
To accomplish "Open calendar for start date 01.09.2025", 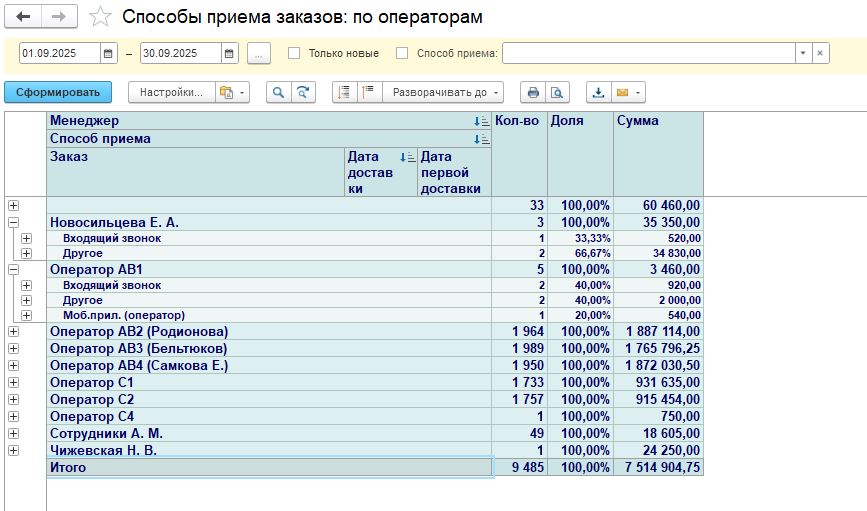I will pyautogui.click(x=109, y=53).
